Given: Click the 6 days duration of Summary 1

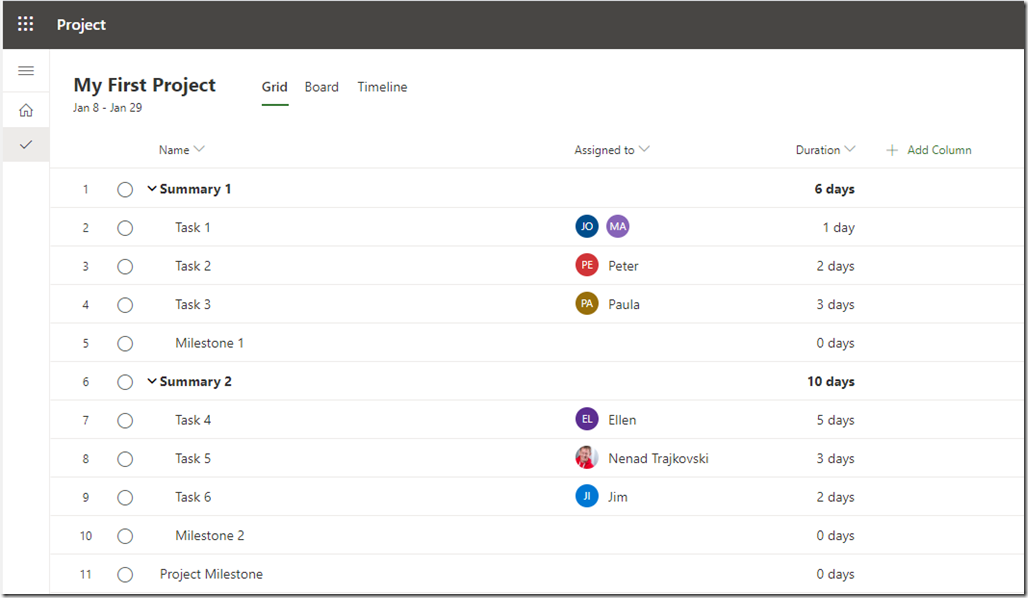Looking at the screenshot, I should coord(835,189).
